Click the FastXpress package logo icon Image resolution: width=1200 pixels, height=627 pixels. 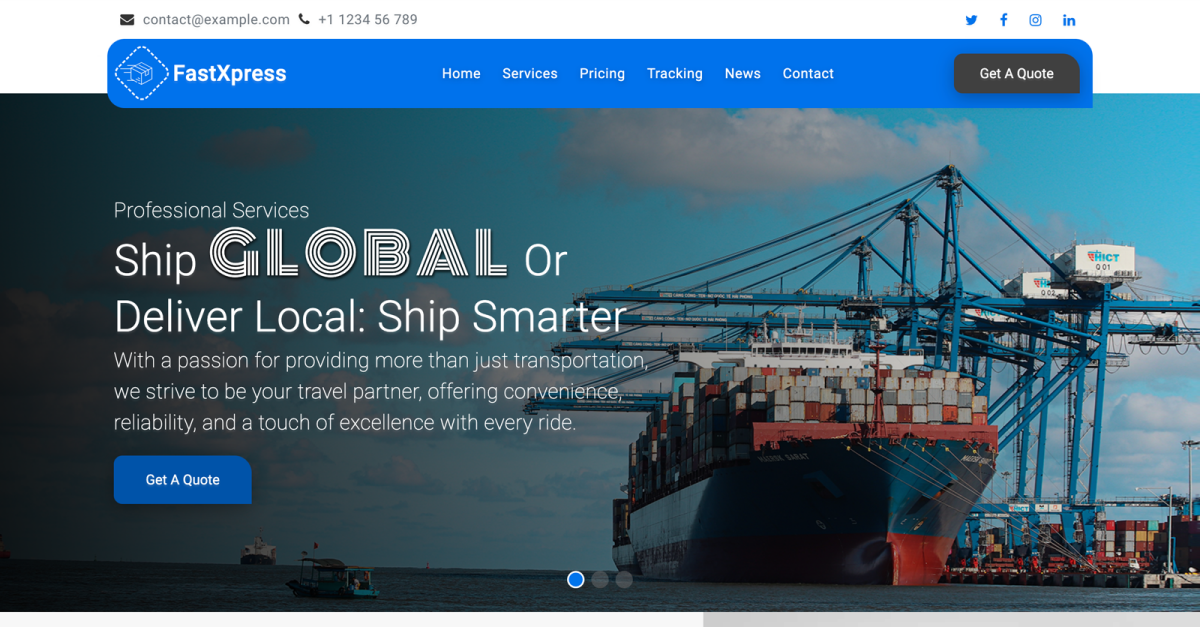point(141,73)
